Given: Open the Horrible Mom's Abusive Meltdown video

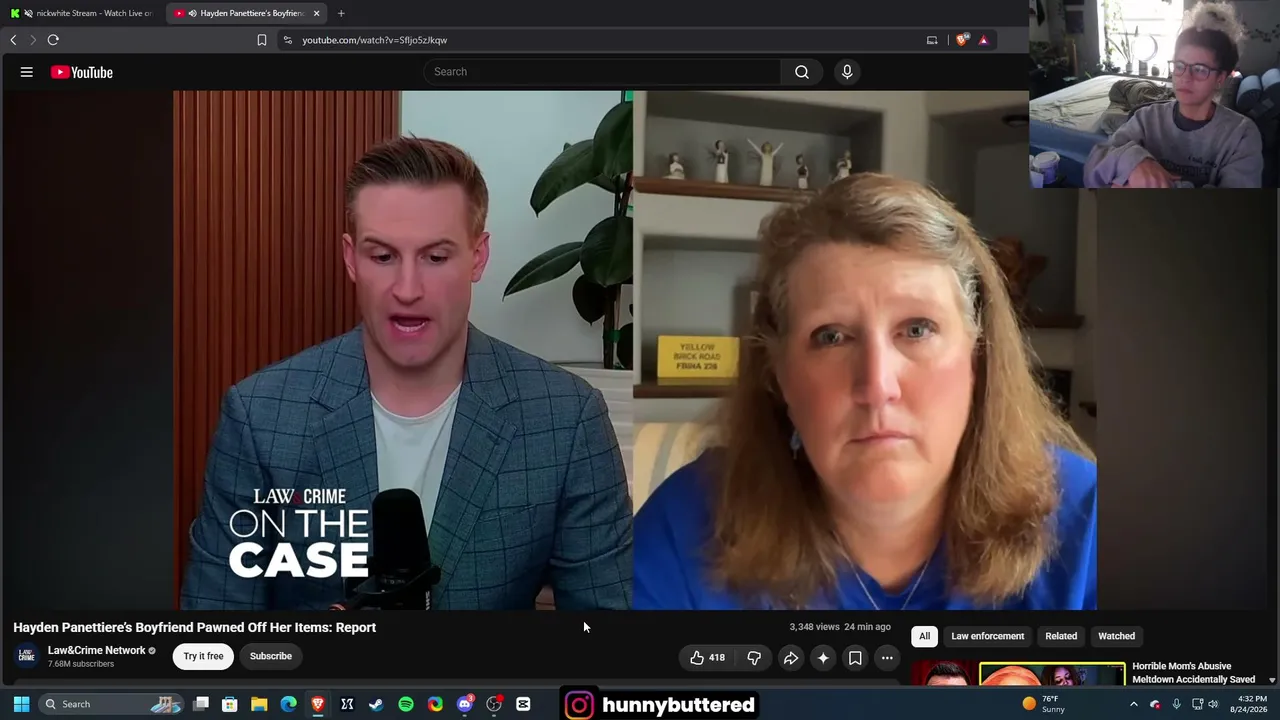Looking at the screenshot, I should pos(1193,673).
